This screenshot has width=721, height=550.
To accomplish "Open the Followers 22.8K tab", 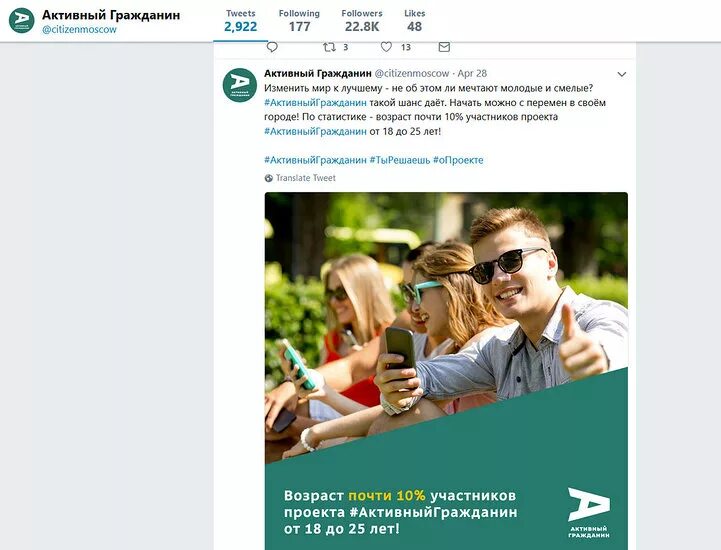I will pos(362,21).
